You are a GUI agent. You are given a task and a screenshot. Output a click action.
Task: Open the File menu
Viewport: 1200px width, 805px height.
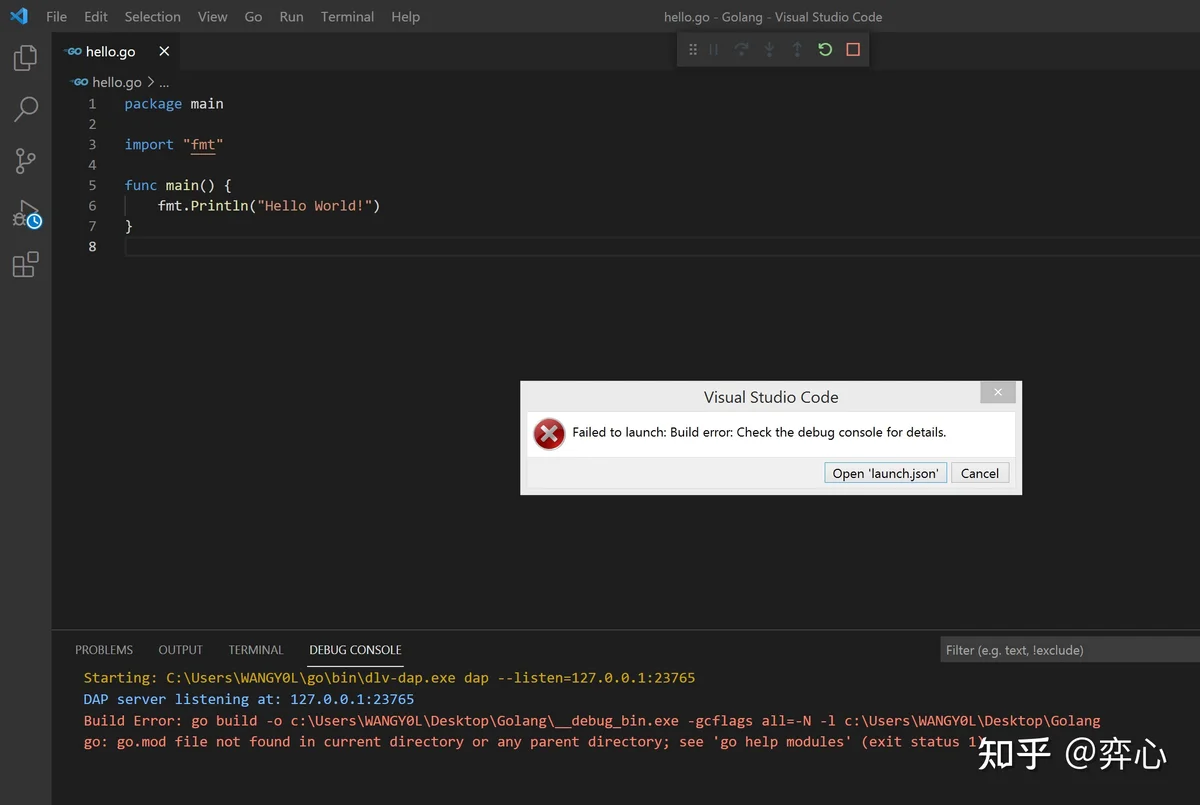(57, 17)
